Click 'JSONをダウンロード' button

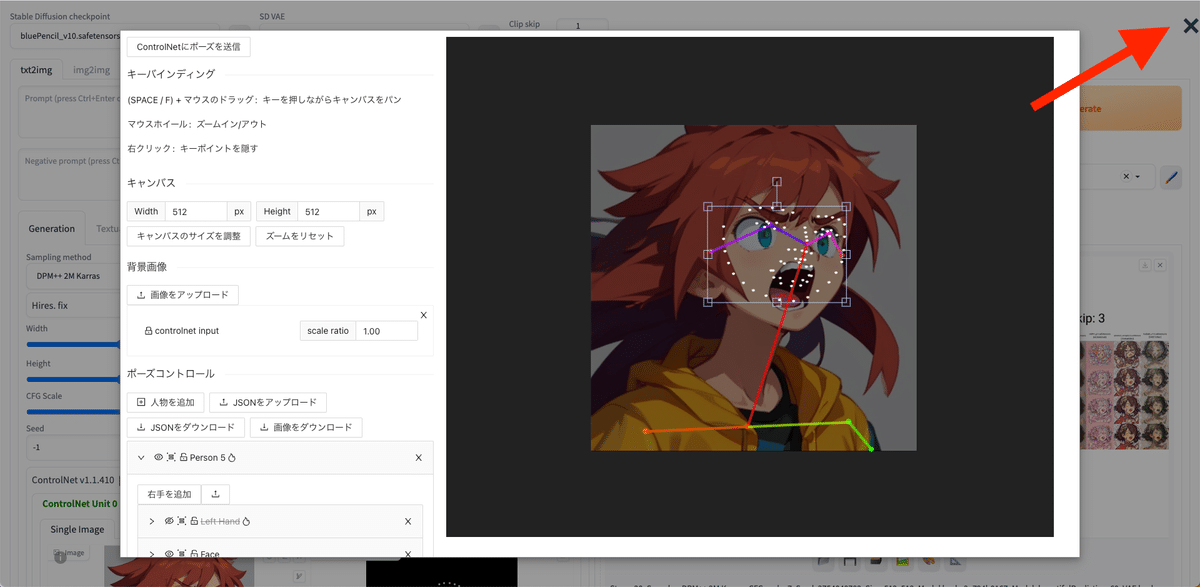[x=186, y=427]
